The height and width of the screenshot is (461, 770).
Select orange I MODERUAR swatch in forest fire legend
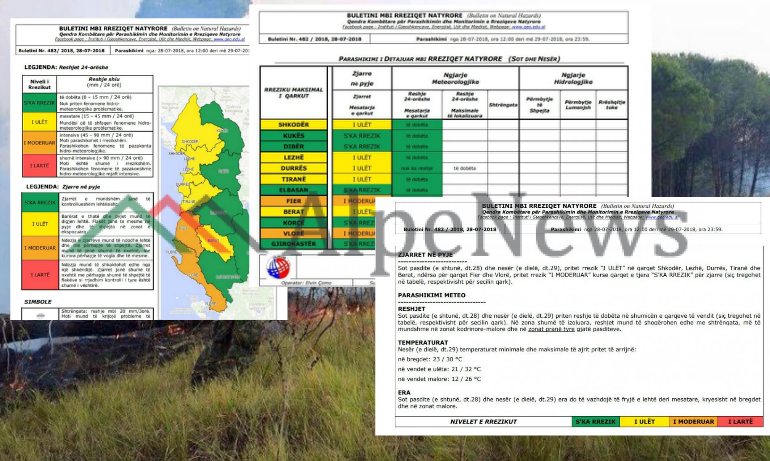[x=40, y=248]
